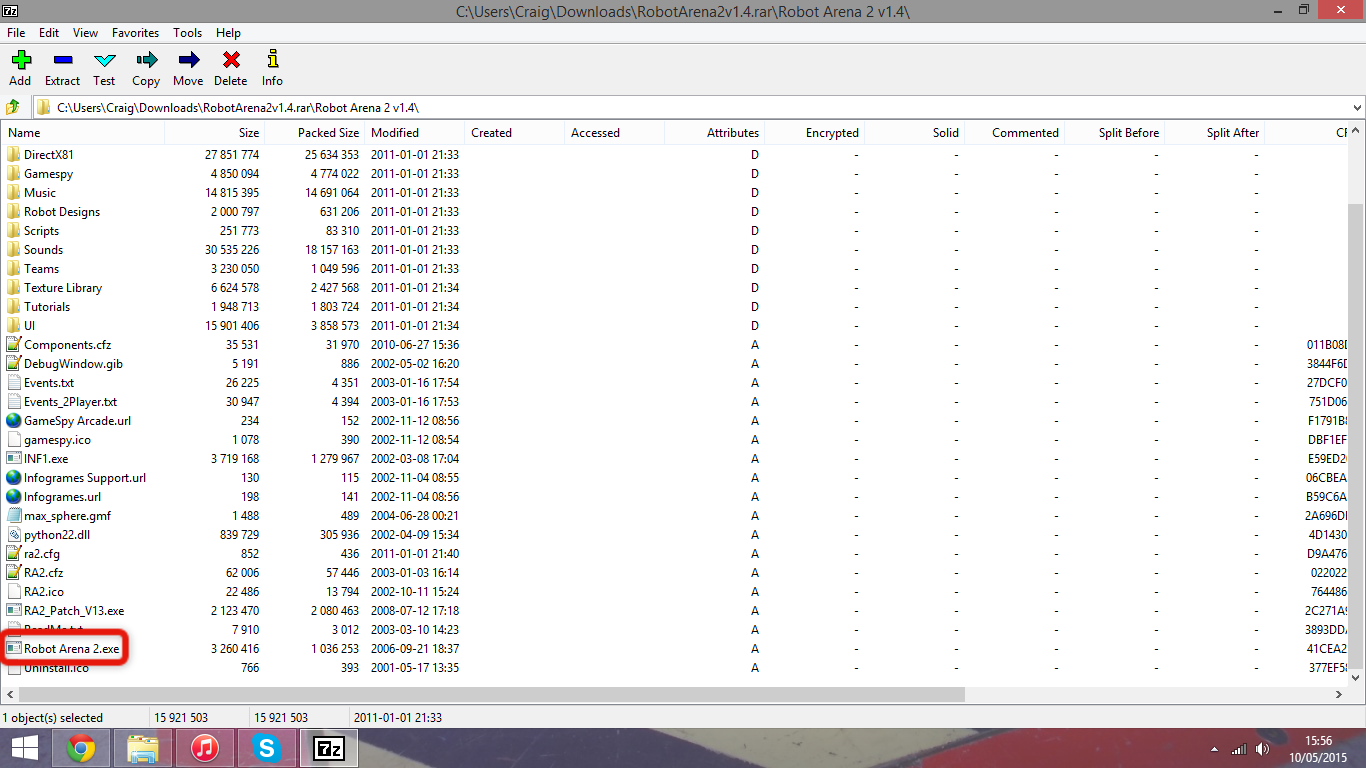Select the UI folder row
The height and width of the screenshot is (768, 1366).
pos(675,326)
